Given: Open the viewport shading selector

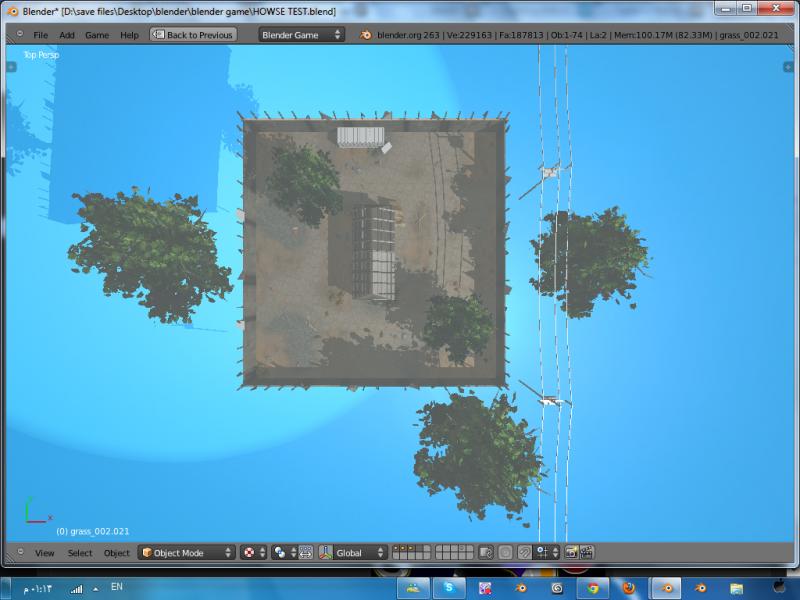Looking at the screenshot, I should [254, 553].
